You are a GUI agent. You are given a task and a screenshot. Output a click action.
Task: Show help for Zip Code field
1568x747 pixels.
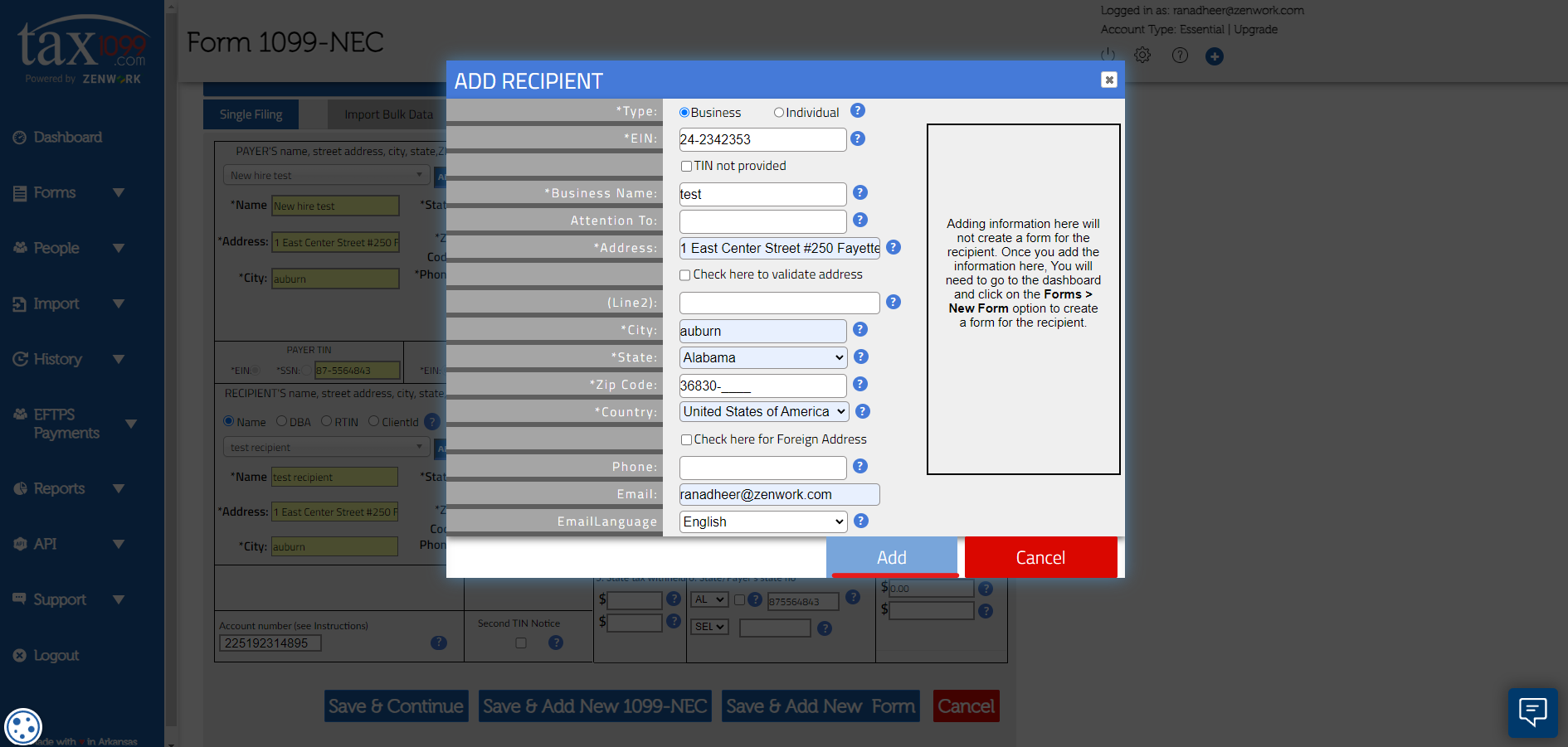click(860, 384)
